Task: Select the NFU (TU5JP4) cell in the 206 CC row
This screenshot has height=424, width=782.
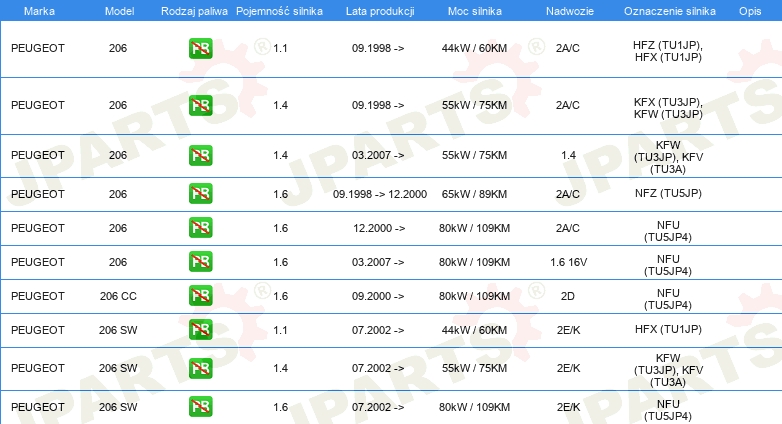Action: 668,299
